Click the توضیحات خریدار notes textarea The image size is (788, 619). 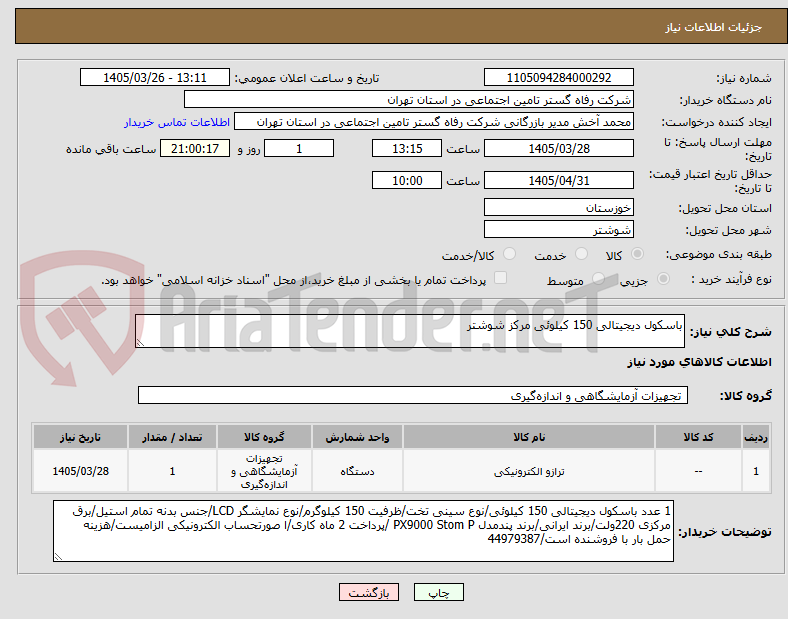(363, 531)
